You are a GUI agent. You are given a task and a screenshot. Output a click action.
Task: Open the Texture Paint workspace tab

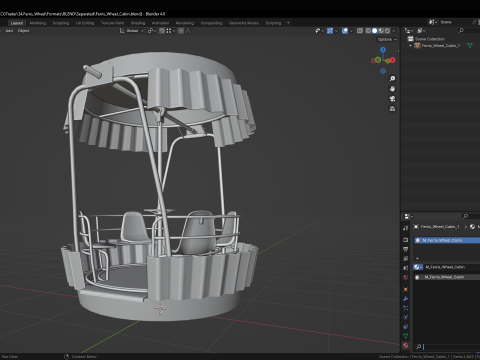[x=112, y=23]
